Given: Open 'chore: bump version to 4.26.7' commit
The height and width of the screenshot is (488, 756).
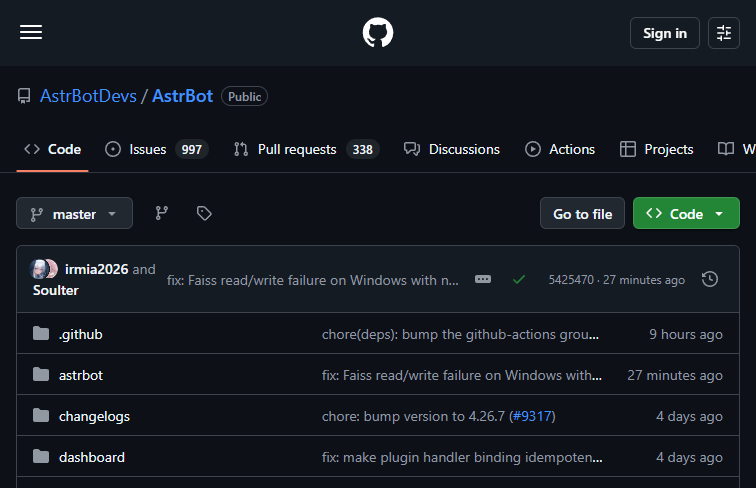Looking at the screenshot, I should coord(413,416).
